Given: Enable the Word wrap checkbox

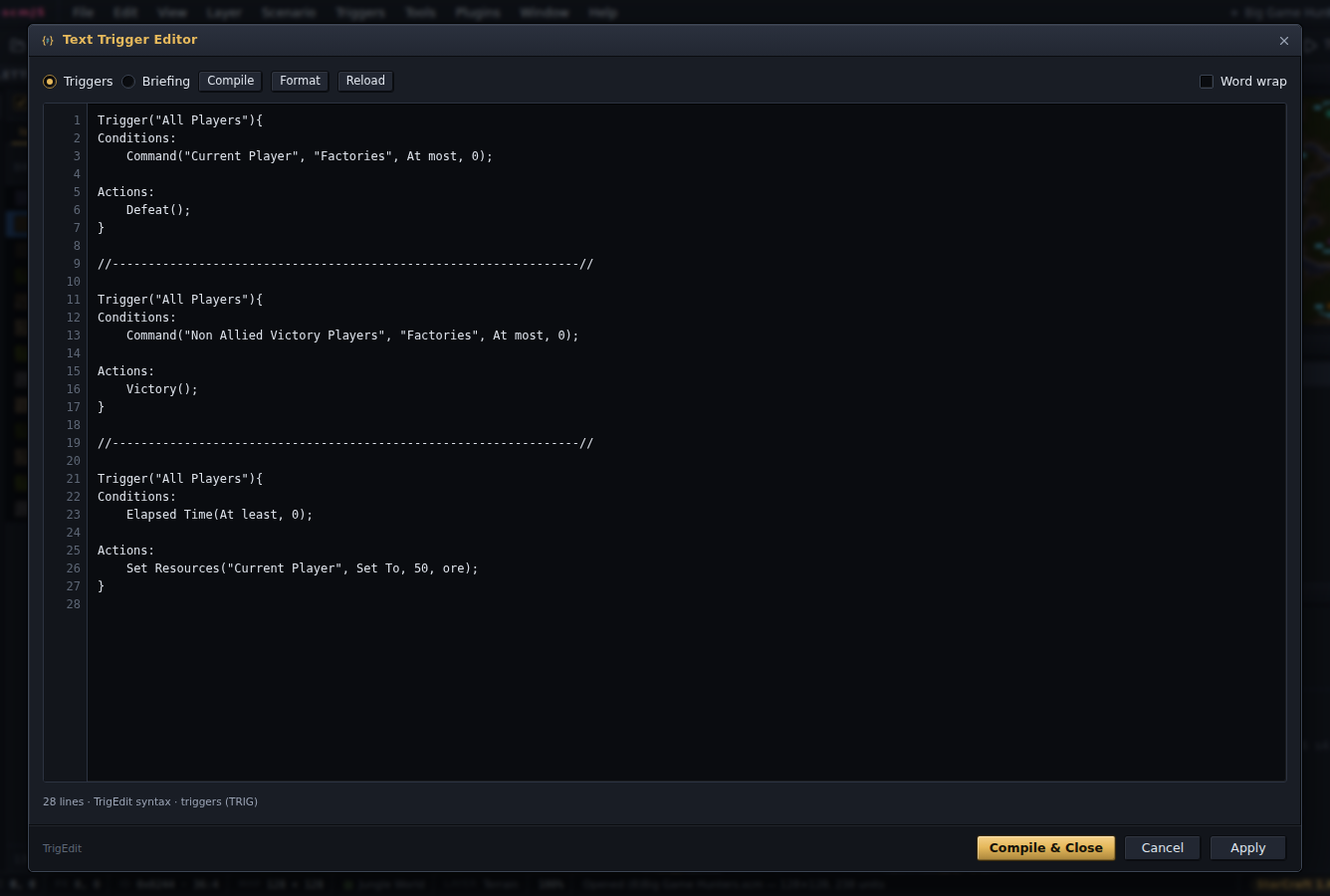Looking at the screenshot, I should [x=1207, y=82].
